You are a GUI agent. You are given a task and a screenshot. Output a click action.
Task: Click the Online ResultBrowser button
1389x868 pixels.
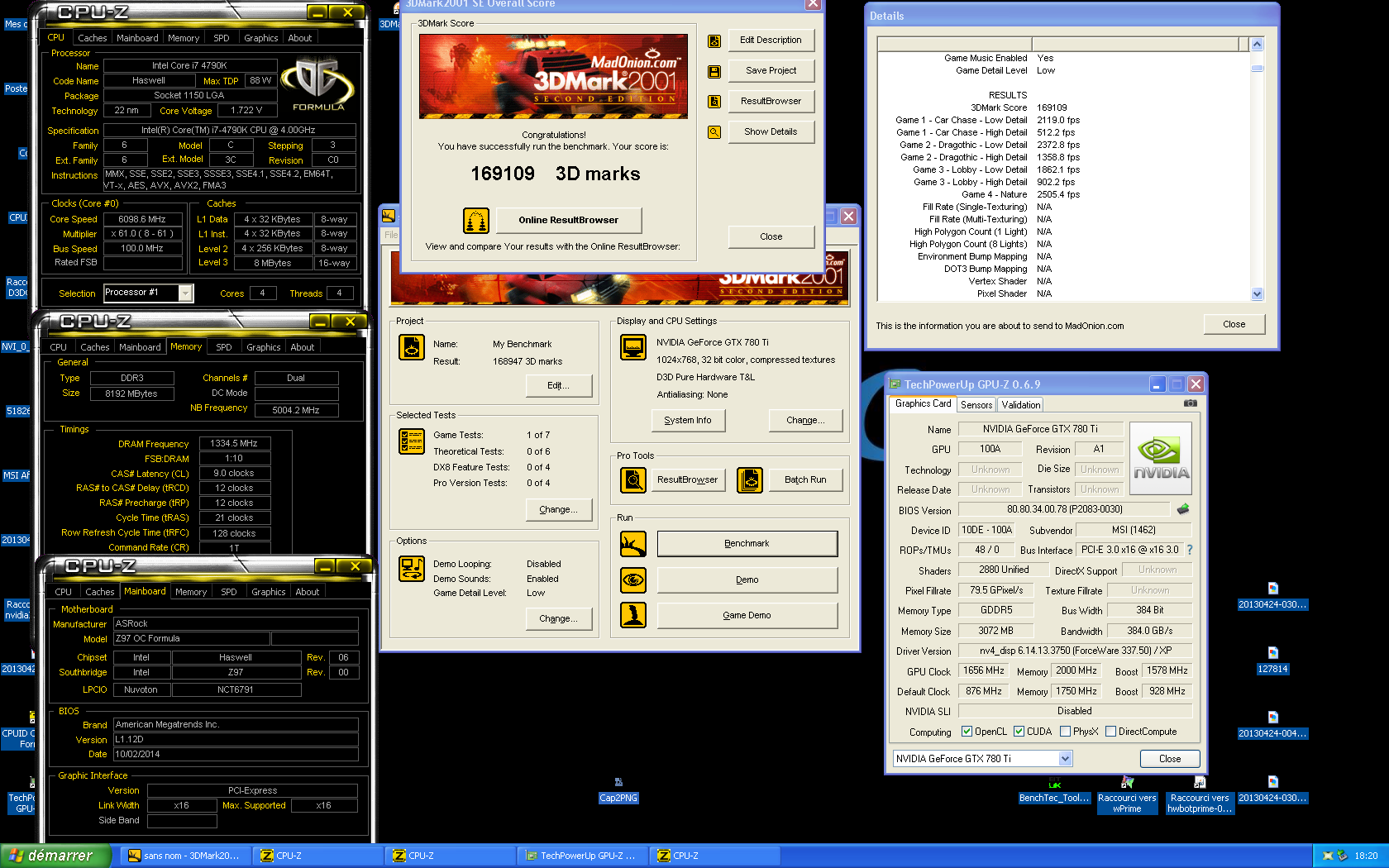569,221
